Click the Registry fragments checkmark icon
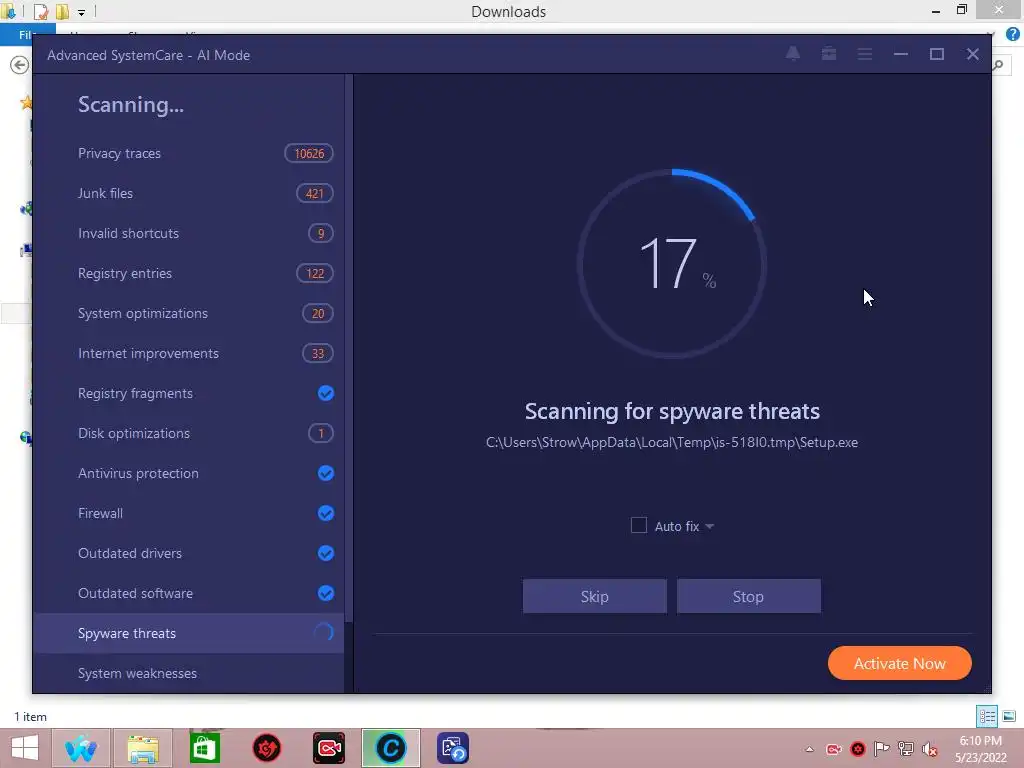Viewport: 1024px width, 768px height. point(325,393)
